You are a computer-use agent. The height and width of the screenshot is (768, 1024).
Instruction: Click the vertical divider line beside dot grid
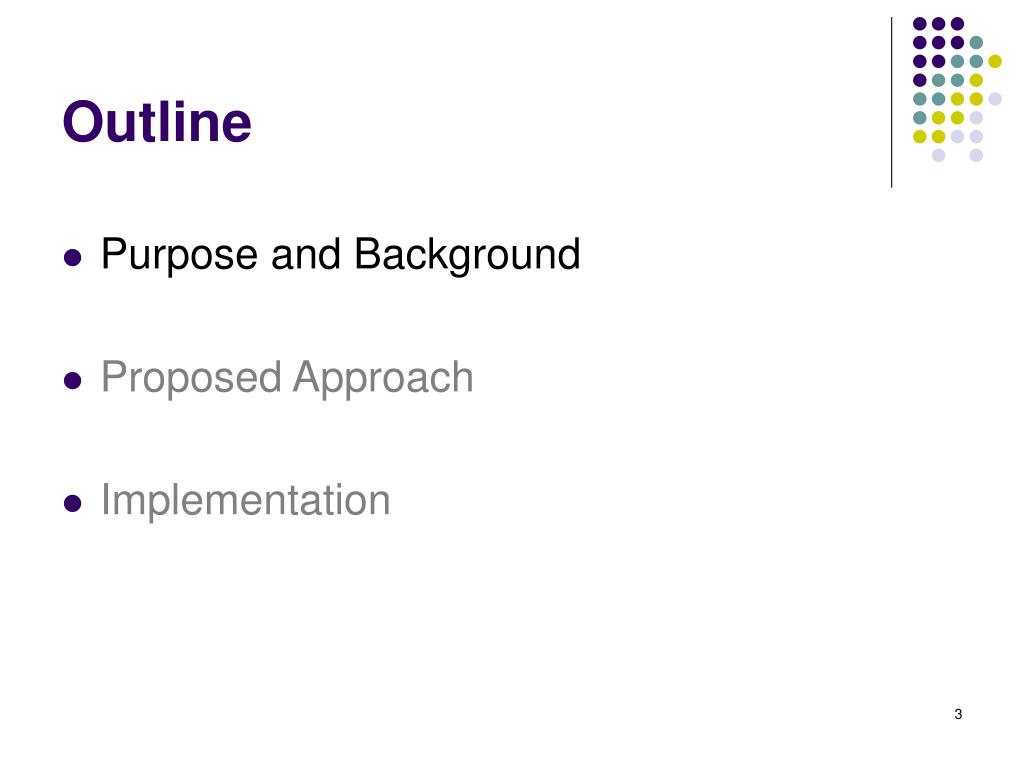(891, 103)
